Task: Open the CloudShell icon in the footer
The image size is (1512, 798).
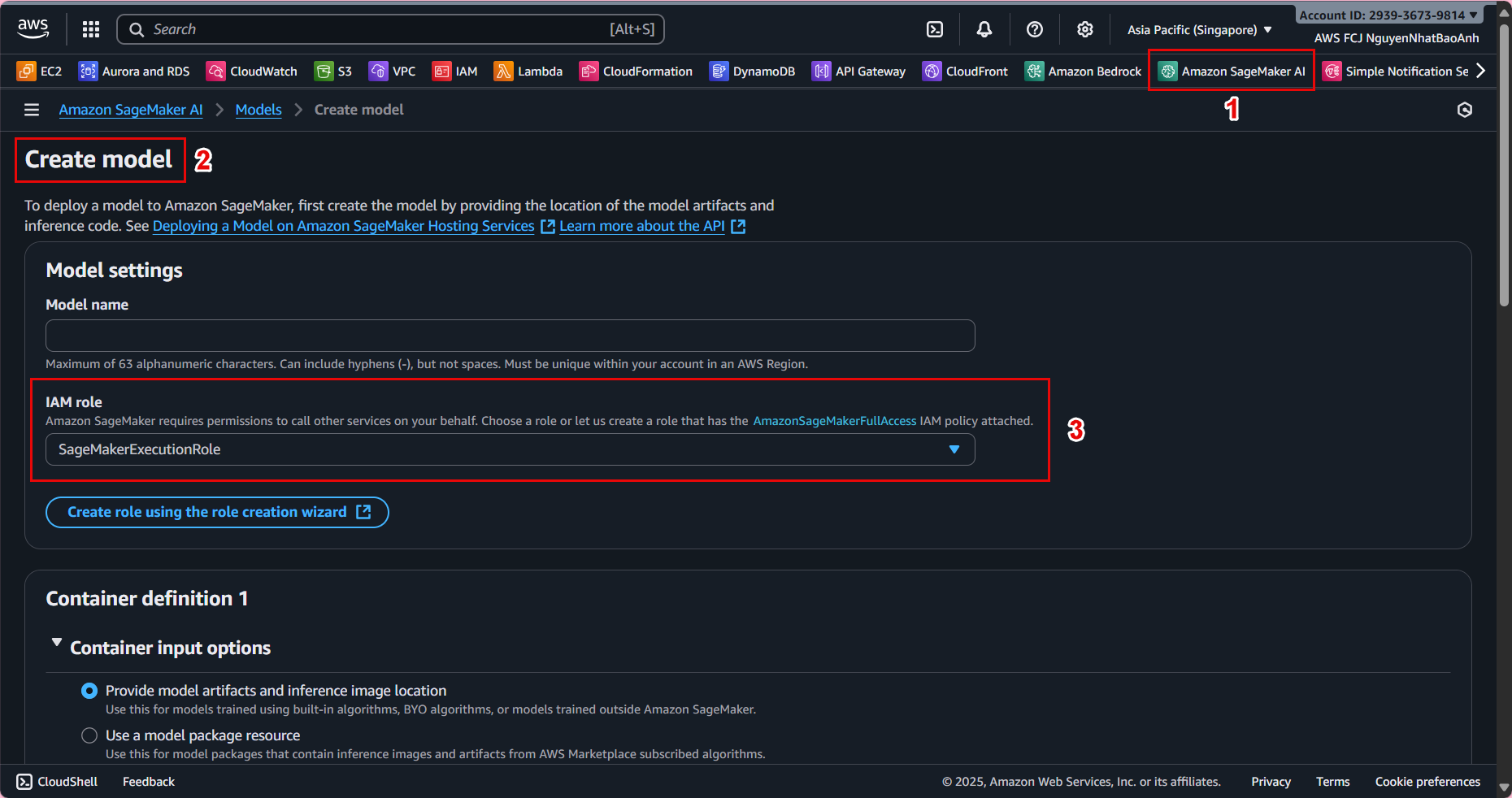Action: (x=24, y=782)
